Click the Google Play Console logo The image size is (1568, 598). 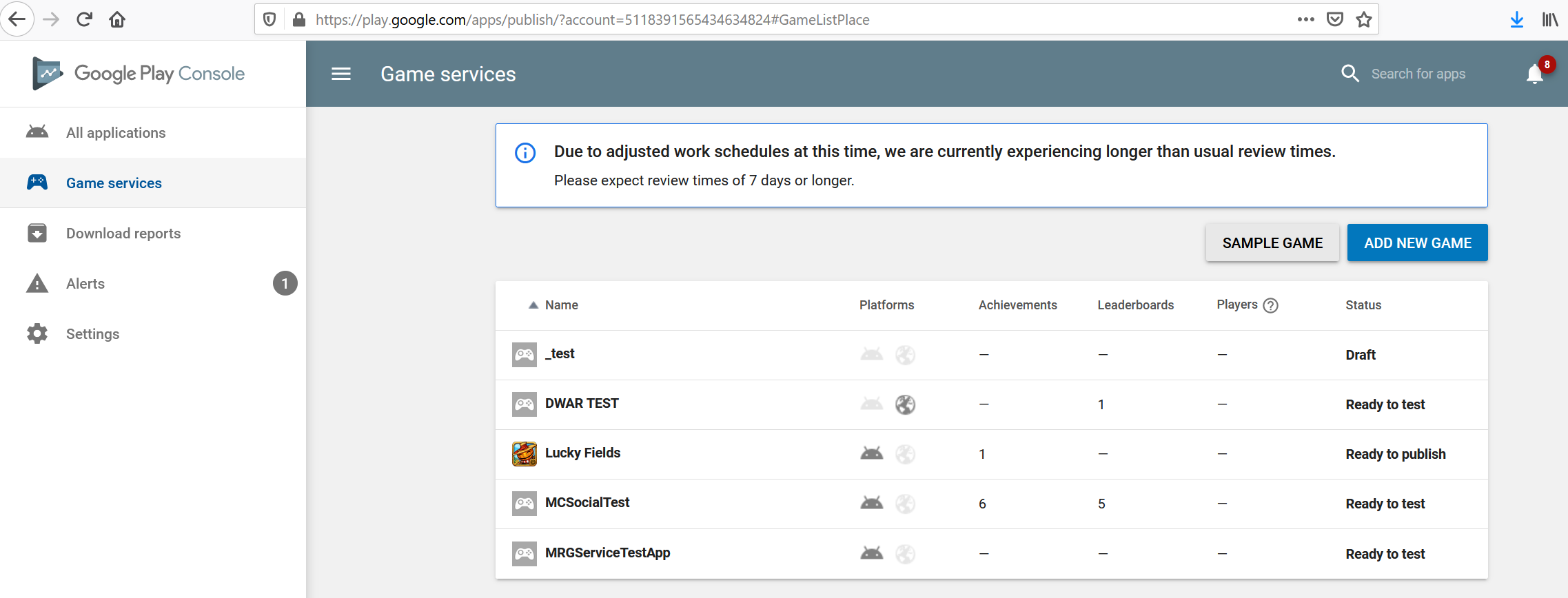(x=139, y=74)
